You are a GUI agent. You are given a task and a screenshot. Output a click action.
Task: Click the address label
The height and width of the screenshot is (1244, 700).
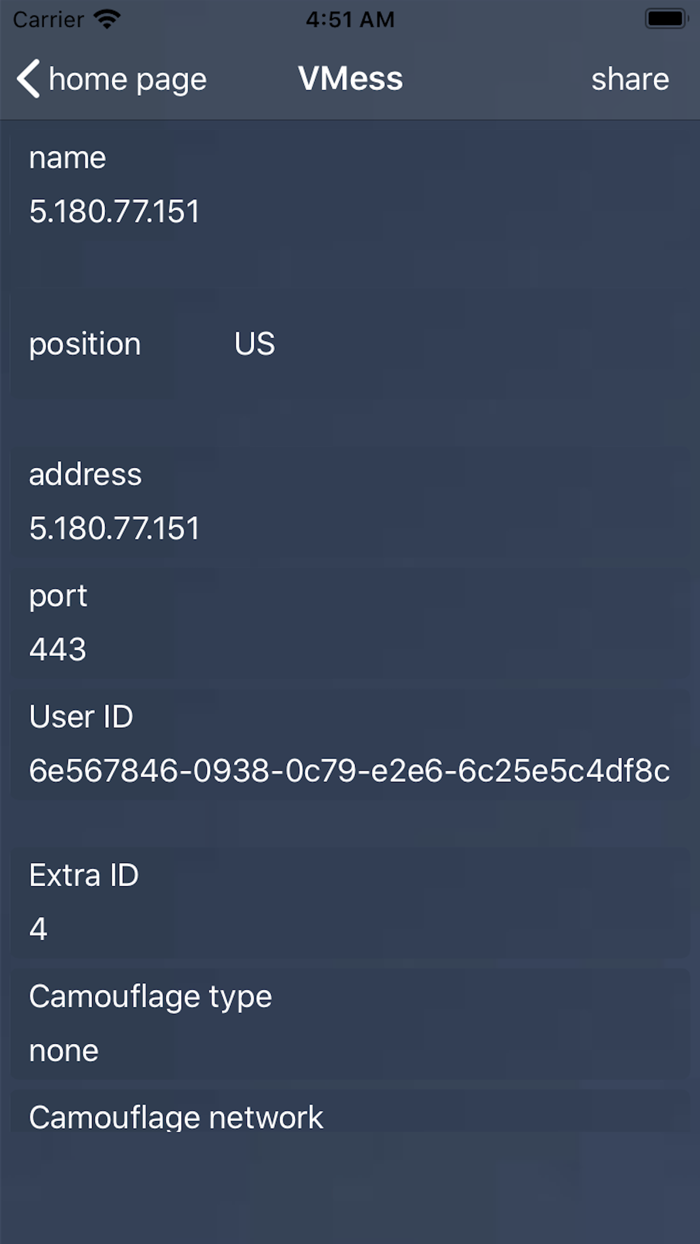click(85, 474)
